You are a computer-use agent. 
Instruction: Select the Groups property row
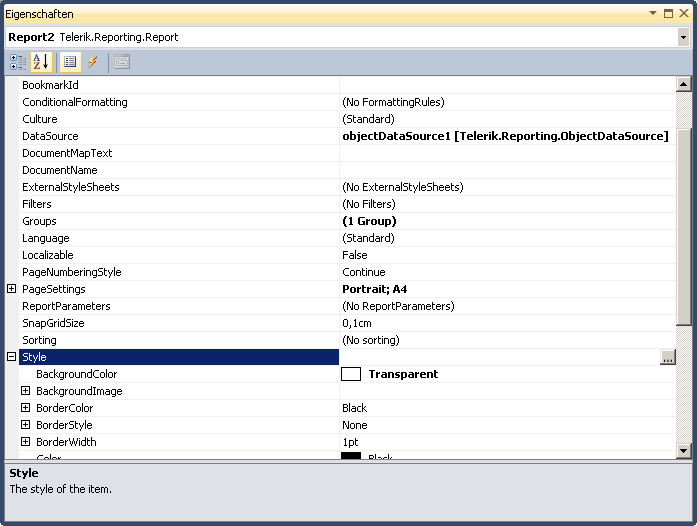pyautogui.click(x=40, y=221)
